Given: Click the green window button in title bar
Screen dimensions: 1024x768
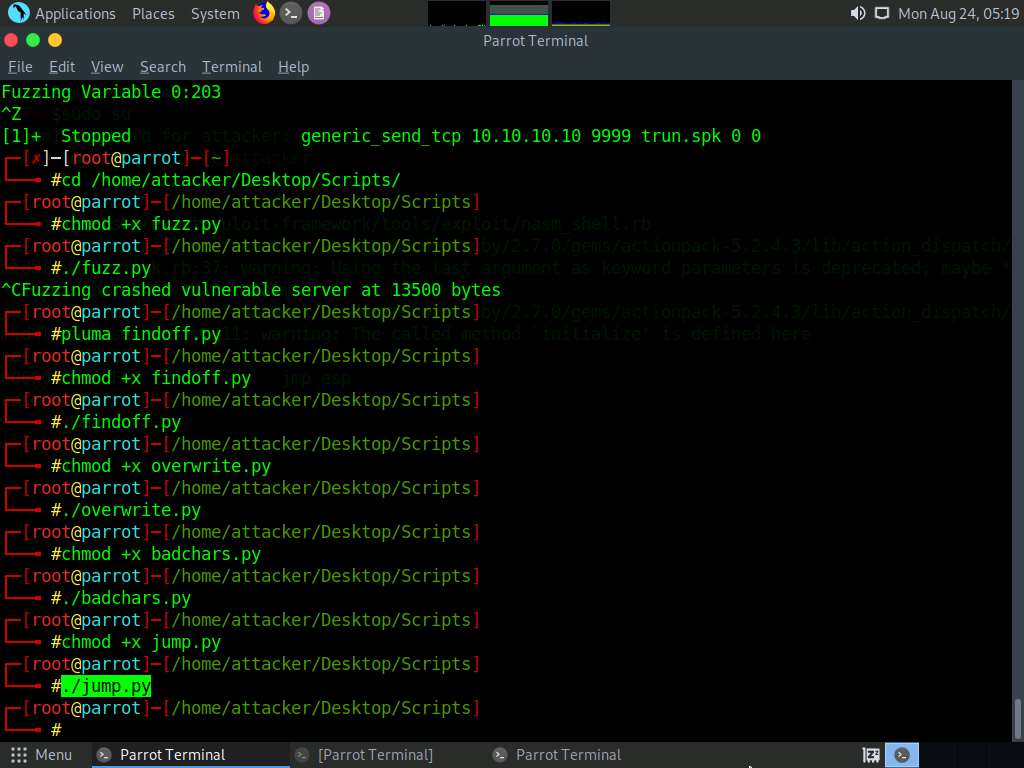Looking at the screenshot, I should tap(33, 40).
